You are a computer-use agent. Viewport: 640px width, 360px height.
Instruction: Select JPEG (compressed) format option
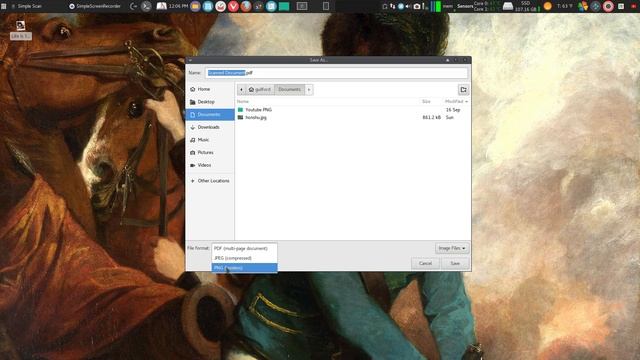244,258
